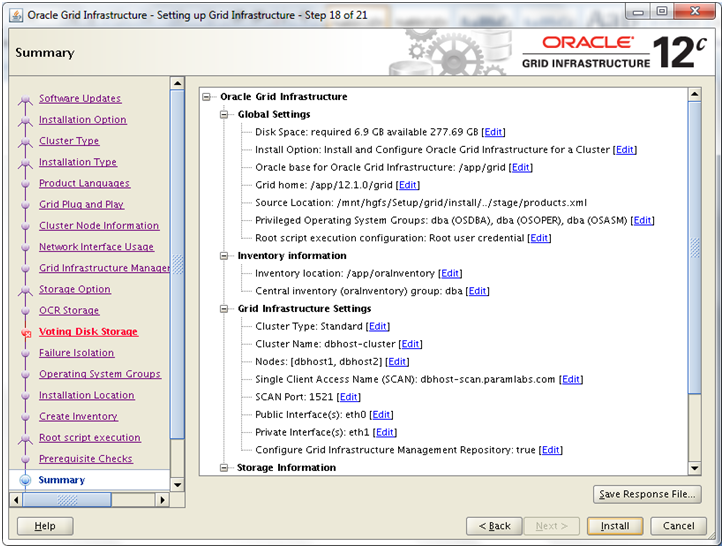Maximize the installer window
This screenshot has height=548, width=724.
pos(662,11)
